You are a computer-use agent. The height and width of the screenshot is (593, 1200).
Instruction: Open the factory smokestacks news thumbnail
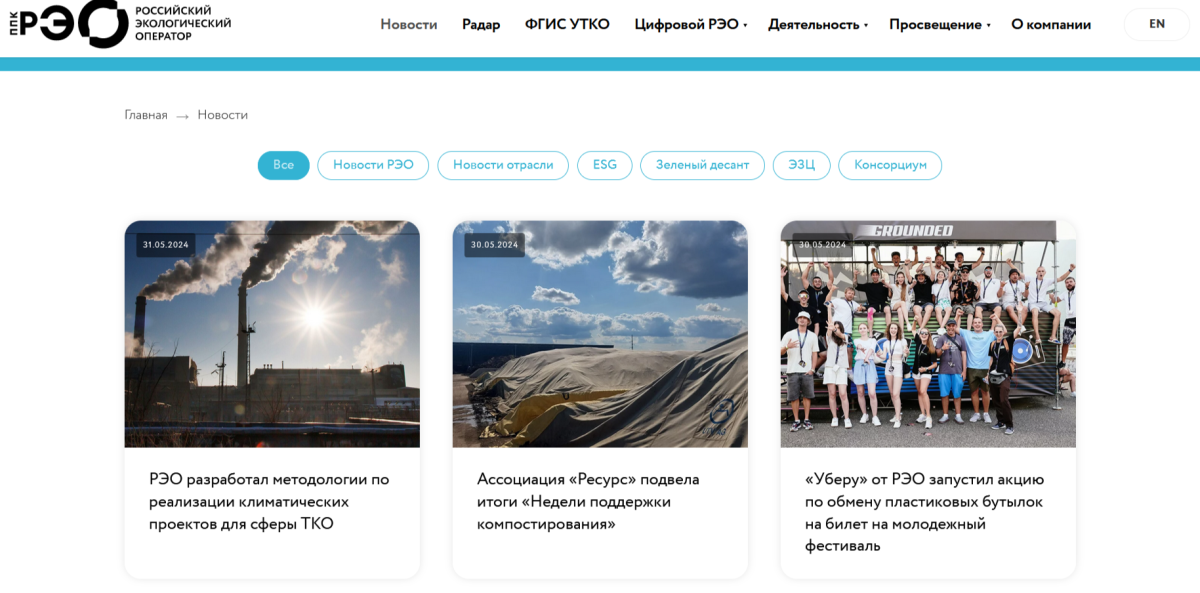272,334
